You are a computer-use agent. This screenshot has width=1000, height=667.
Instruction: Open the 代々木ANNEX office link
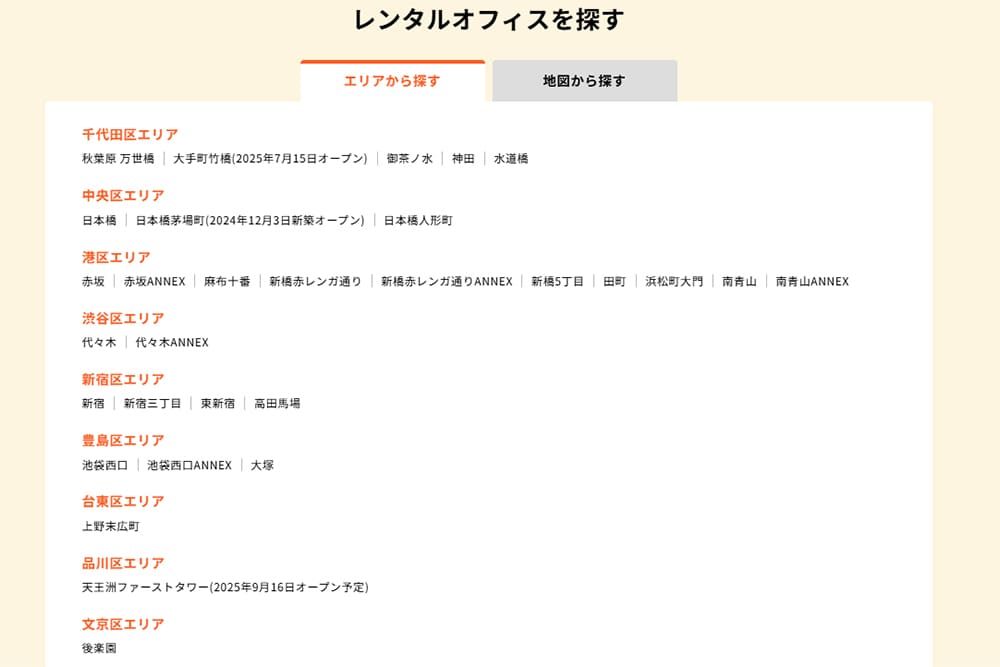172,342
